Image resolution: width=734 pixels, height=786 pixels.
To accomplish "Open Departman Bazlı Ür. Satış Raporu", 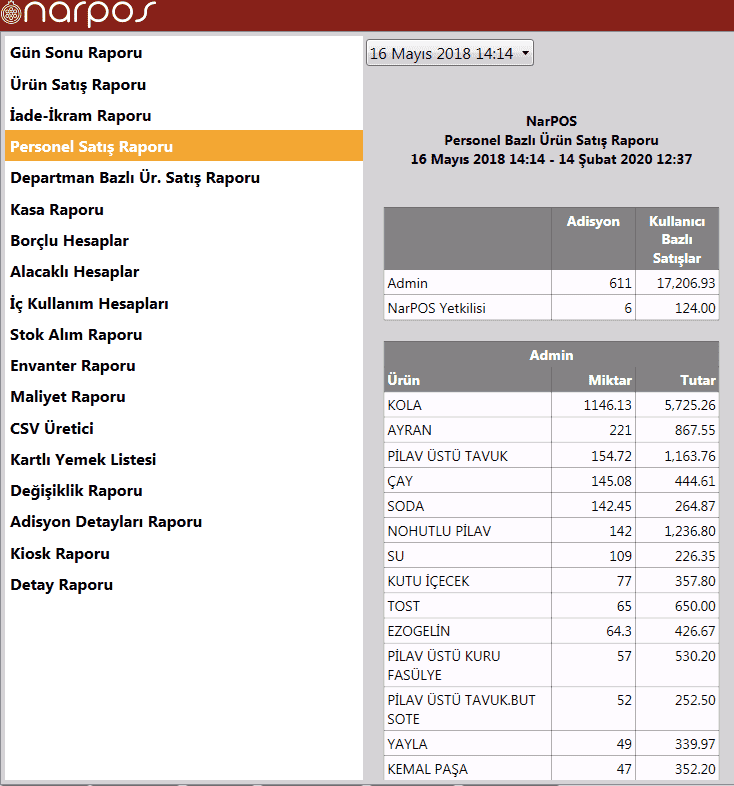I will click(x=135, y=178).
